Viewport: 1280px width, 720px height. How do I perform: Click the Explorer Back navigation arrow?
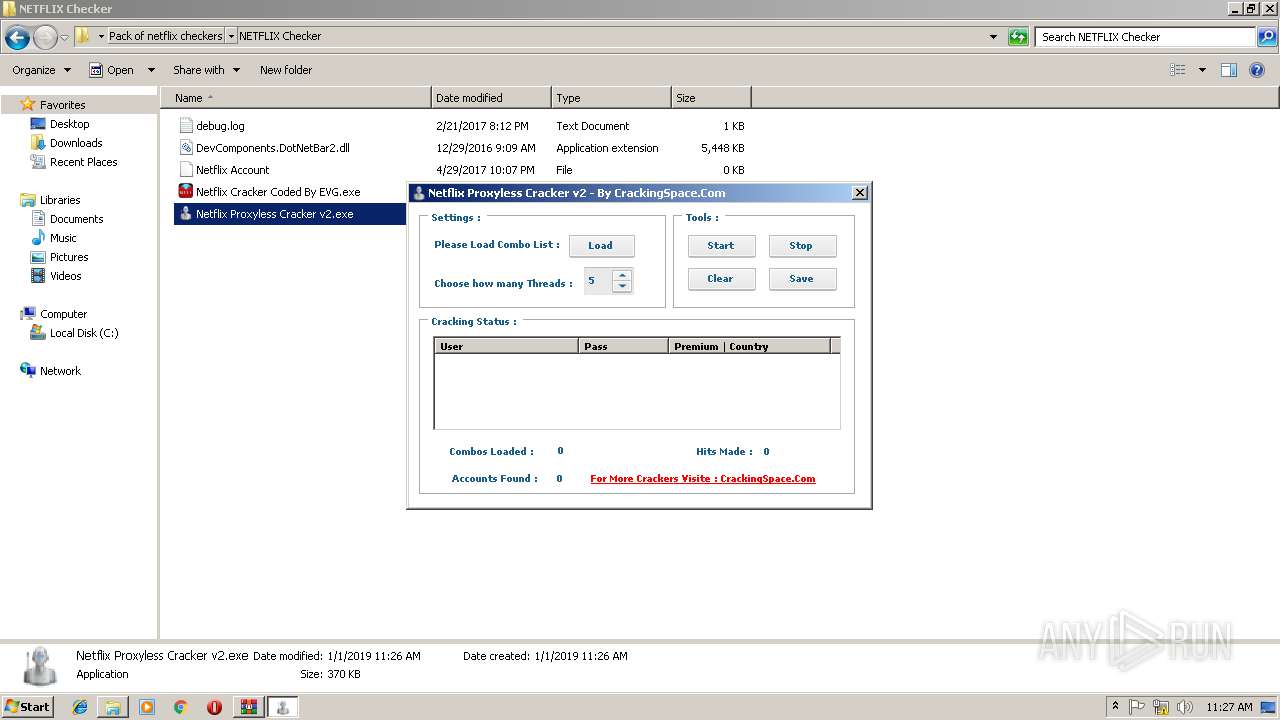point(17,38)
